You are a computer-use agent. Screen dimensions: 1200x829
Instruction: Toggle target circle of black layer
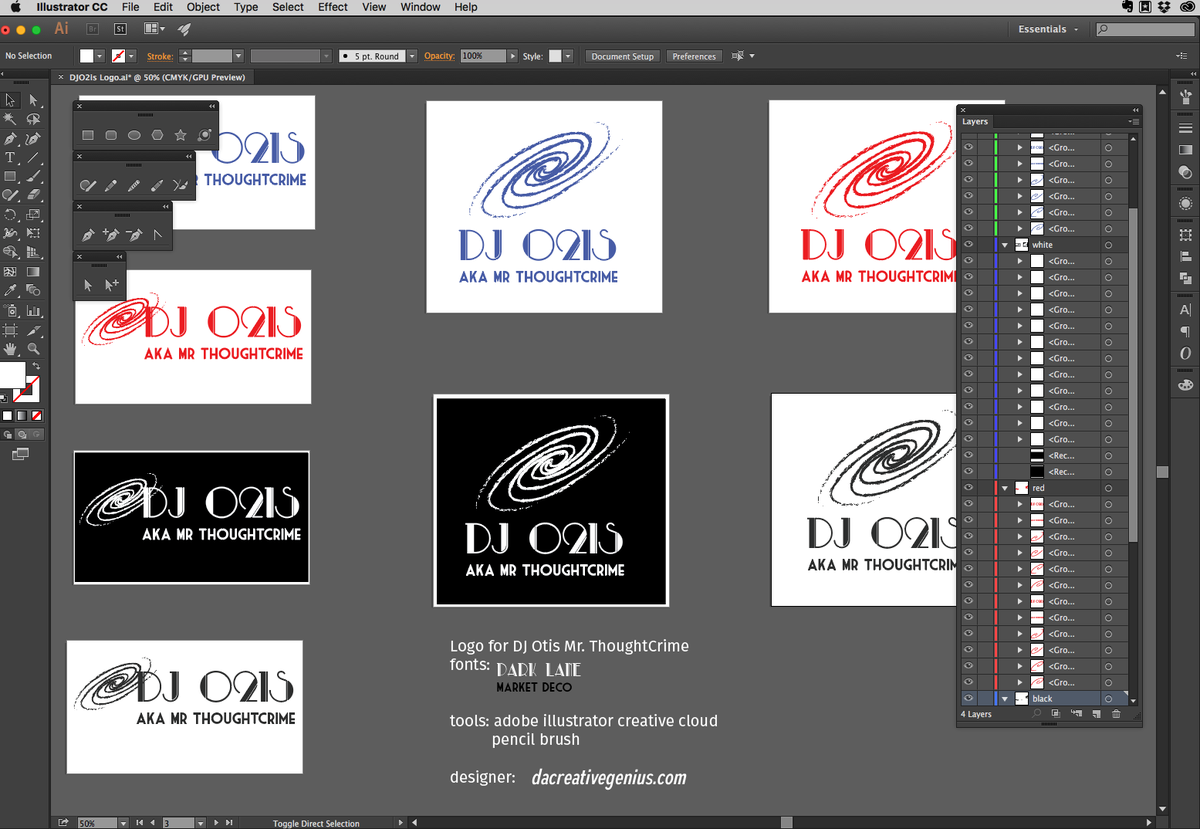[x=1108, y=698]
